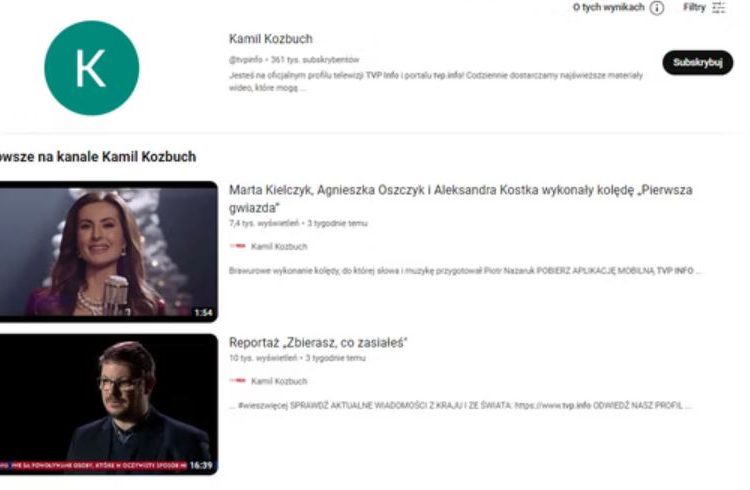750x490 pixels.
Task: Click the info icon beside 'O tych wynikach'
Action: coord(657,8)
